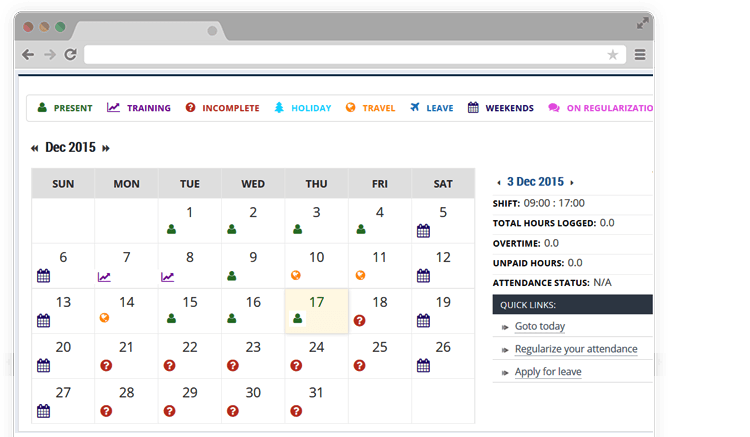Click the training chart icon on day 7

click(104, 276)
